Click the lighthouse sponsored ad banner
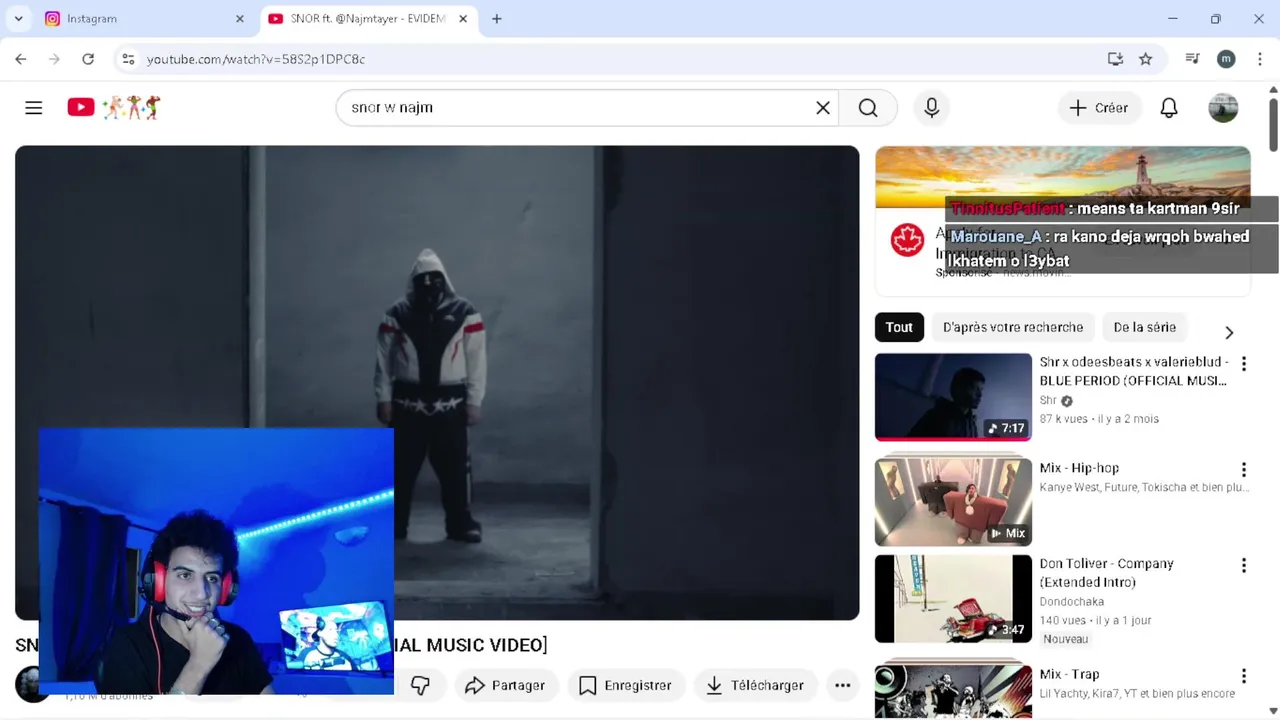This screenshot has height=720, width=1280. coord(1062,178)
